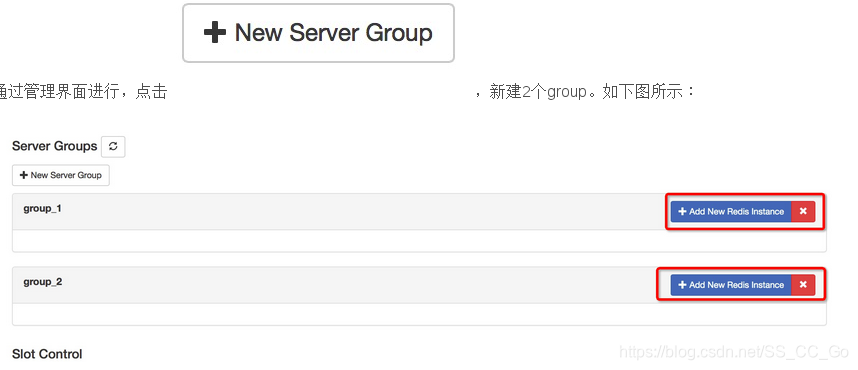Add New Redis Instance to group_1
858x370 pixels.
(x=731, y=211)
